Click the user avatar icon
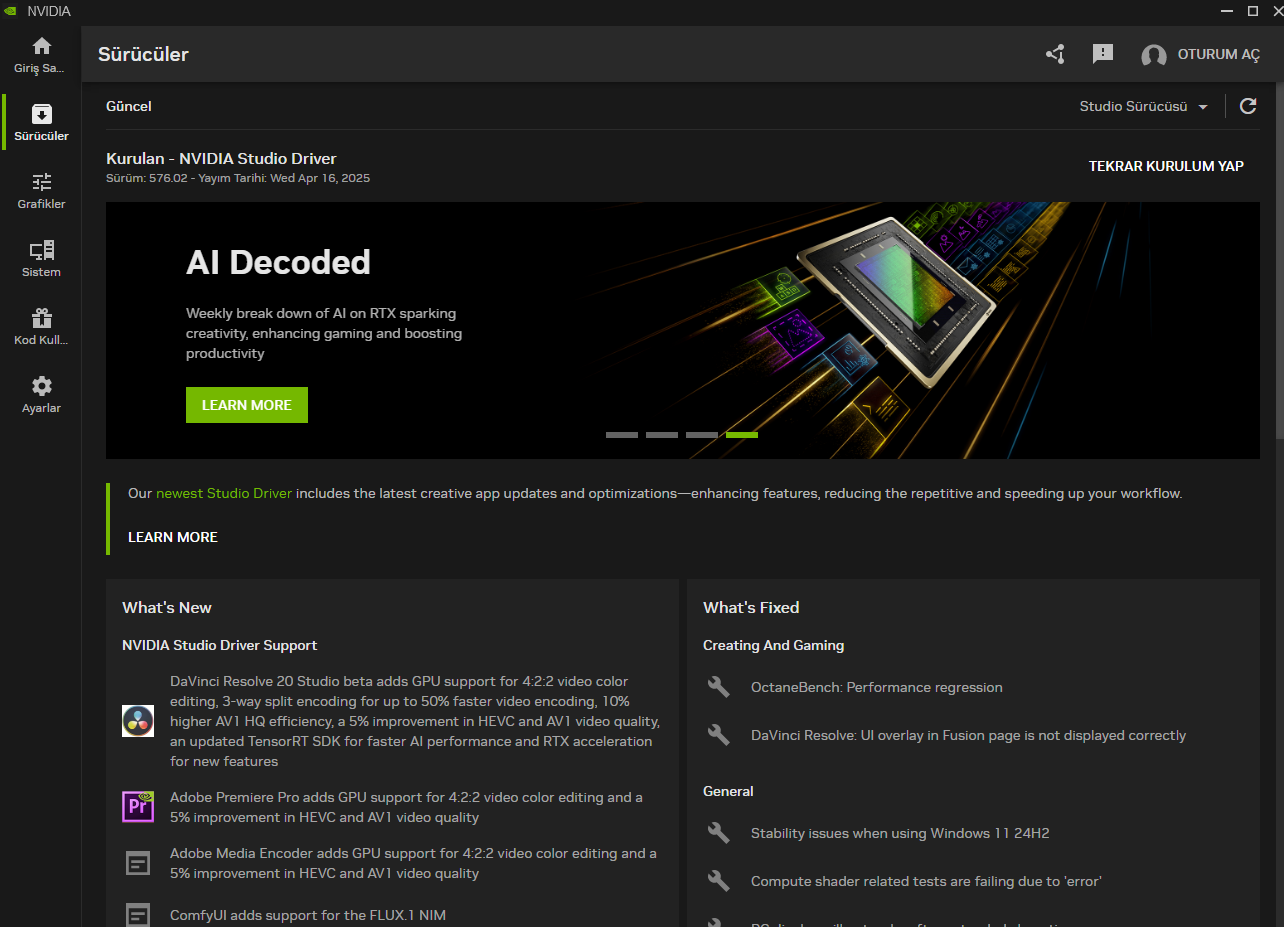This screenshot has height=927, width=1284. tap(1154, 55)
